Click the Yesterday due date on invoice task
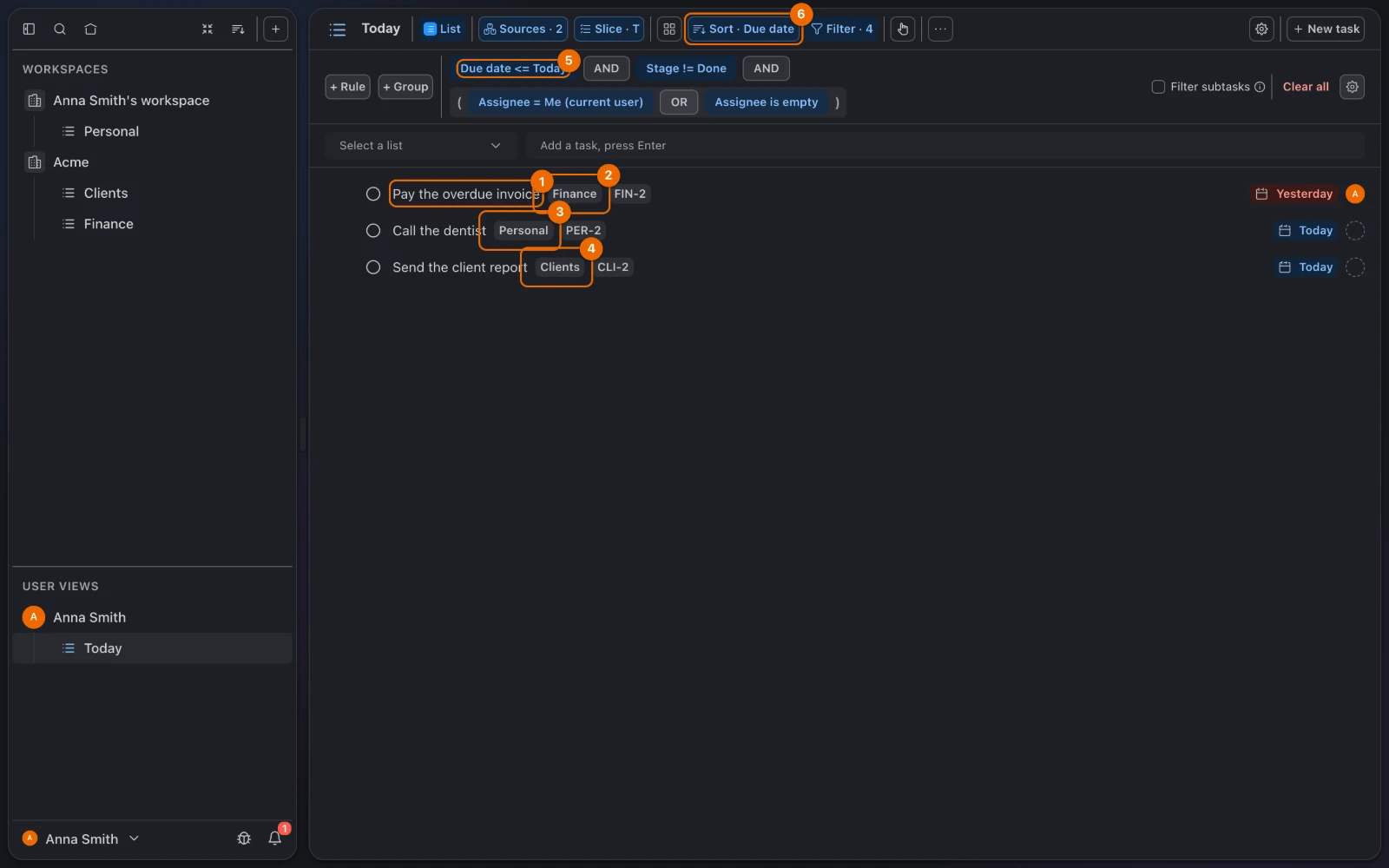 pos(1294,194)
